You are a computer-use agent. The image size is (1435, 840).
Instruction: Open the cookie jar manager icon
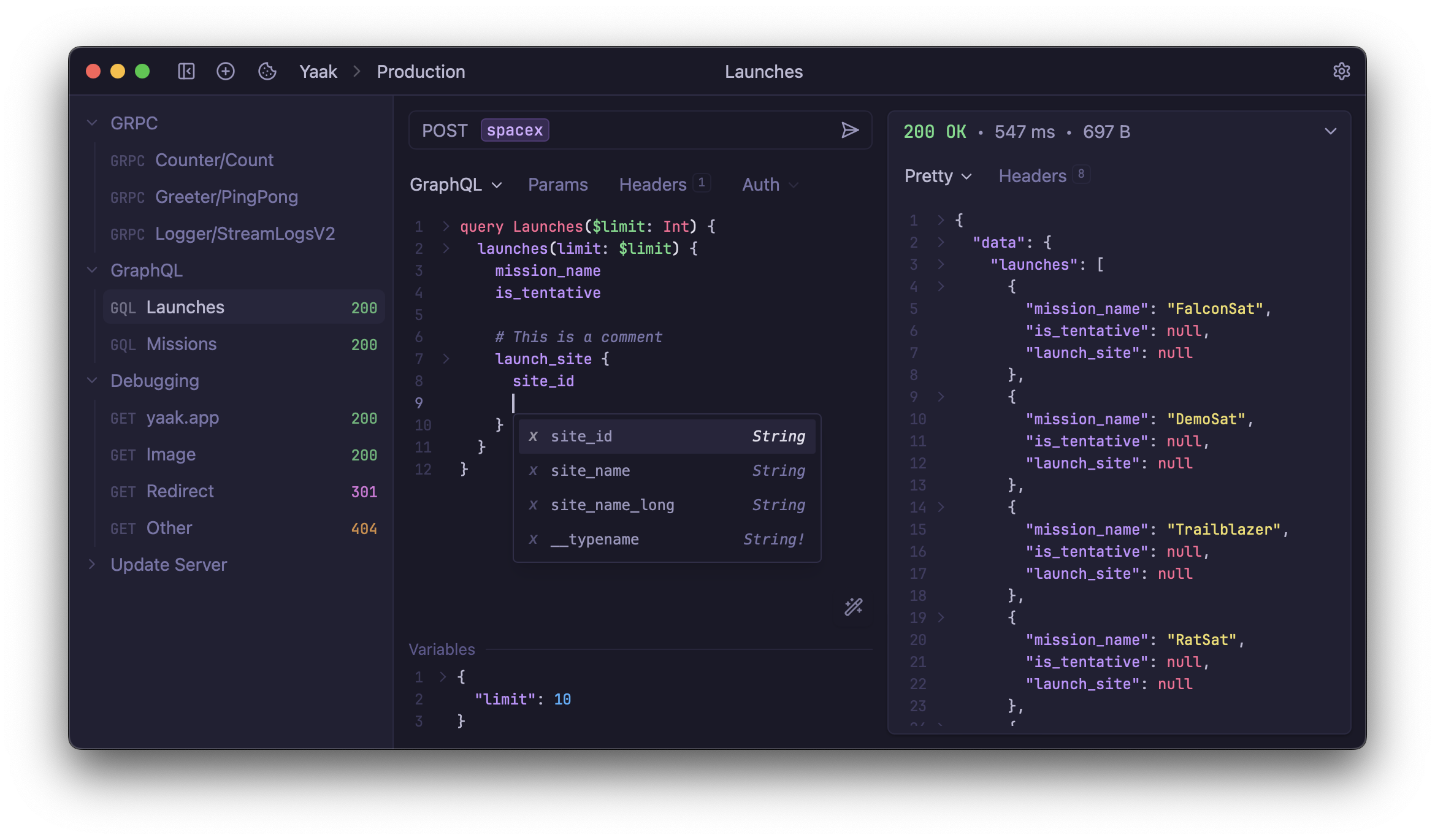click(267, 71)
